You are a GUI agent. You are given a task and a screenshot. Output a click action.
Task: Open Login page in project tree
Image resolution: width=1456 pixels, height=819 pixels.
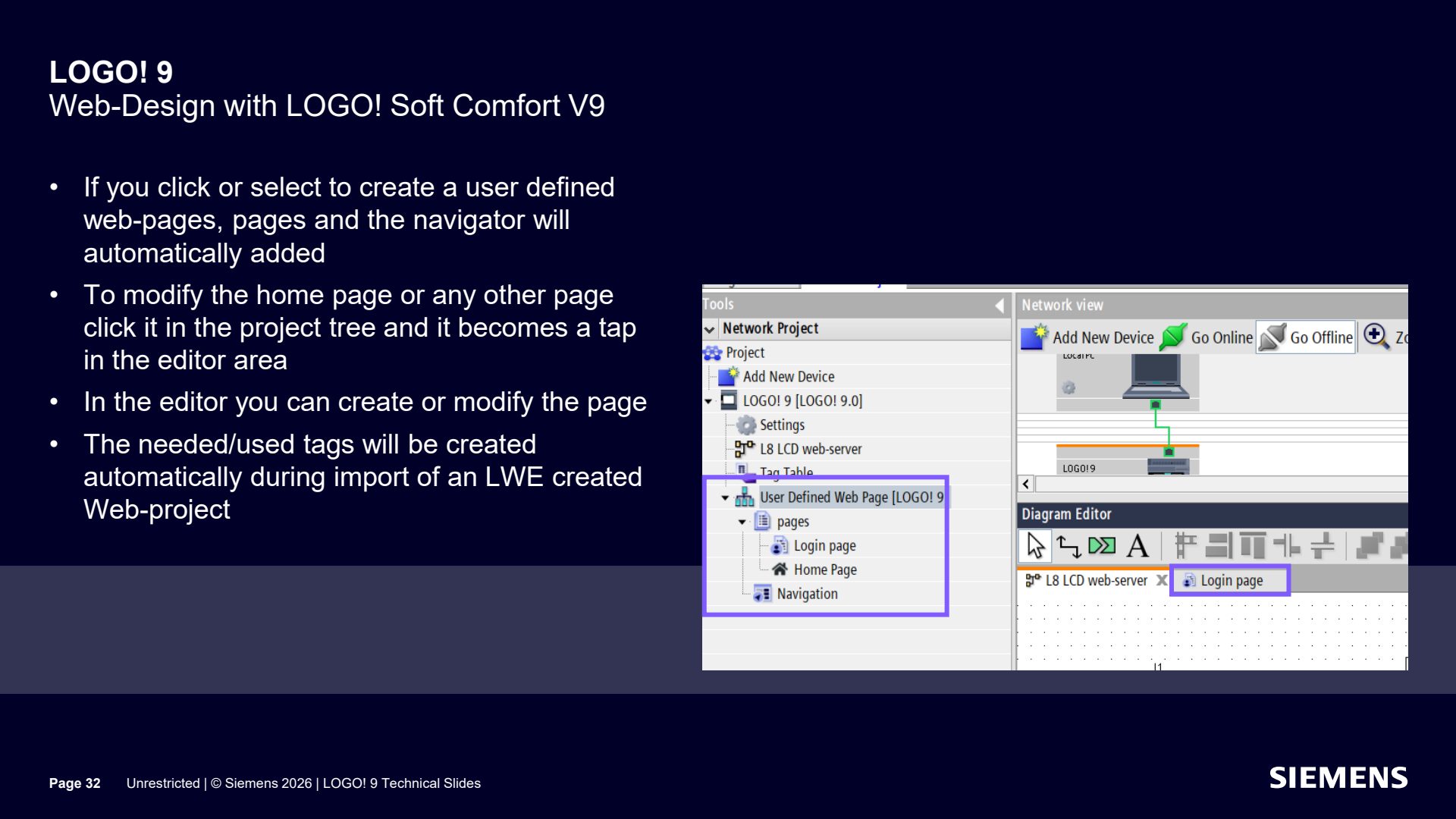pos(814,546)
